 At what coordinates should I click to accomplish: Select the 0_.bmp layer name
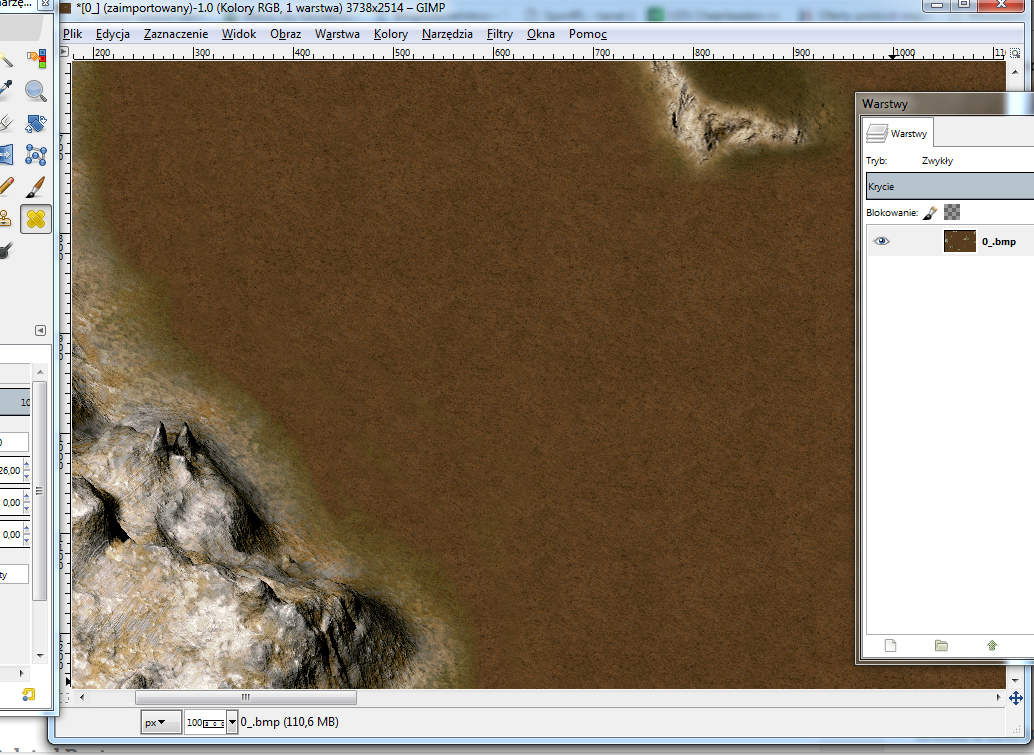pos(998,241)
